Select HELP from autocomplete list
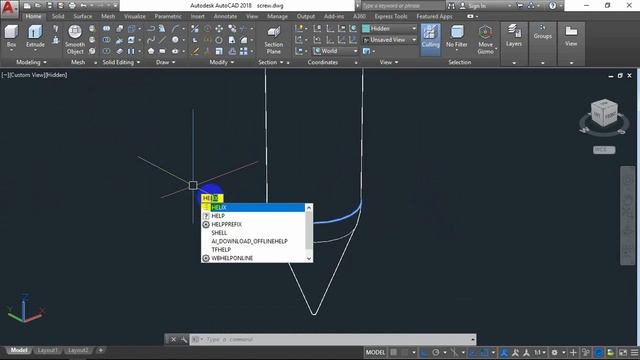Viewport: 640px width, 360px height. 253,216
